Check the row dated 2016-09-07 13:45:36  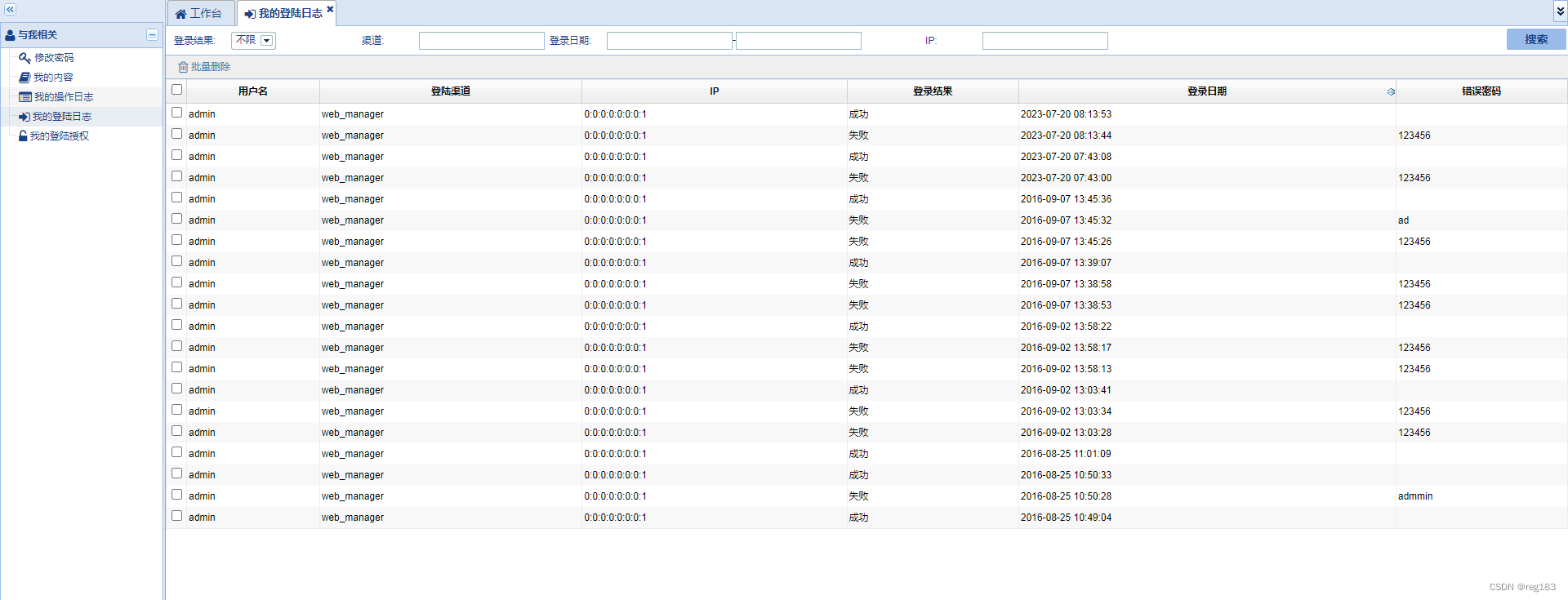(176, 198)
